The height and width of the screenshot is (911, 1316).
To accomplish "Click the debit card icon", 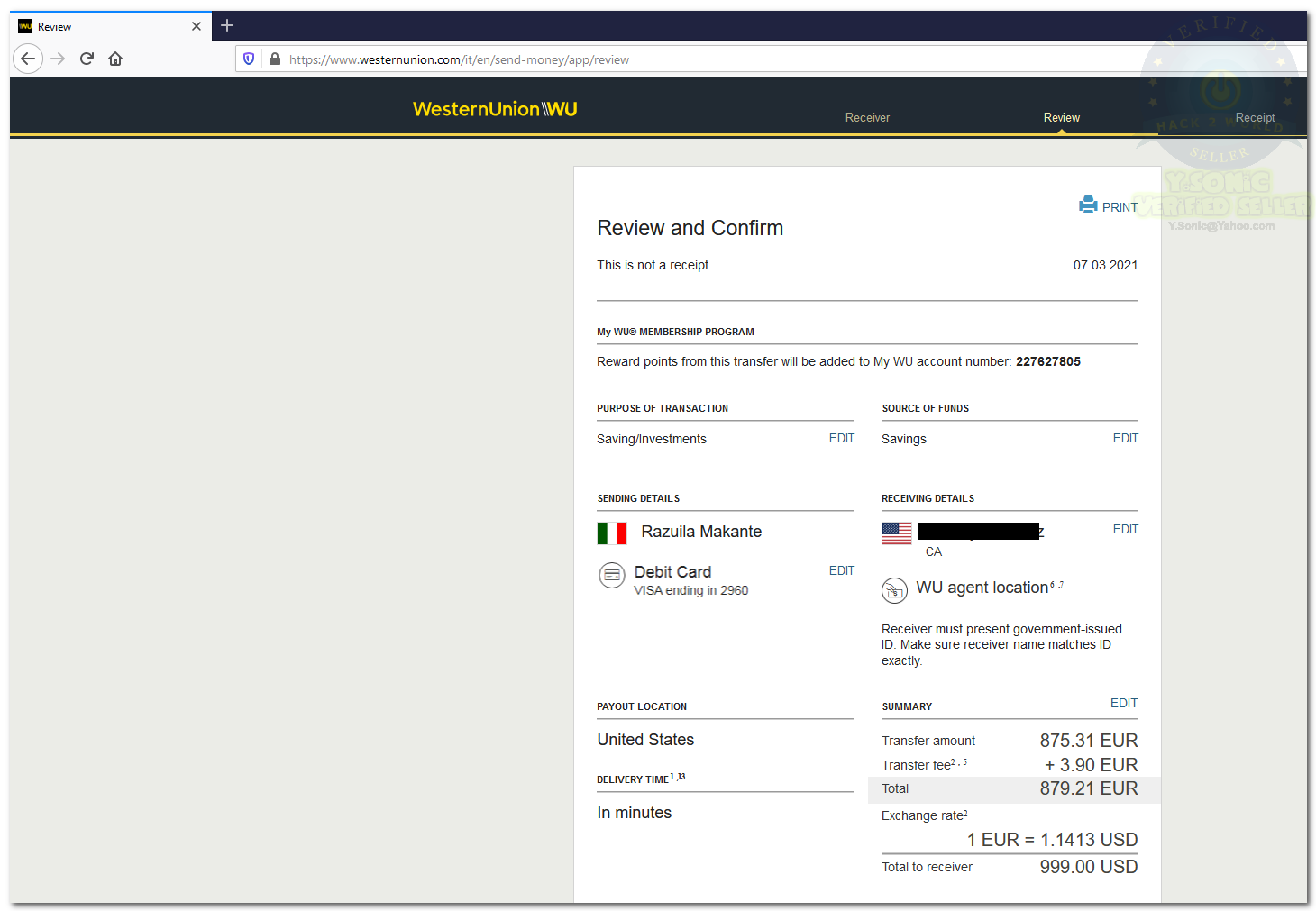I will (612, 575).
